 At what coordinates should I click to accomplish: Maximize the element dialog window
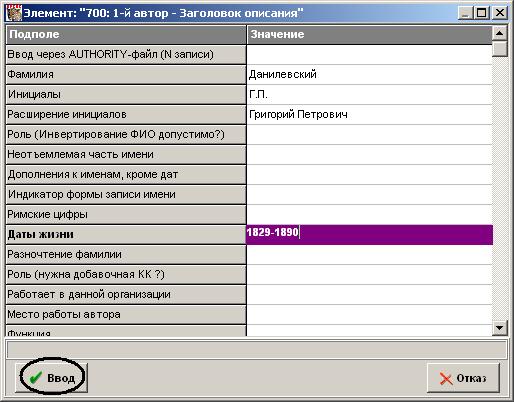(x=482, y=13)
